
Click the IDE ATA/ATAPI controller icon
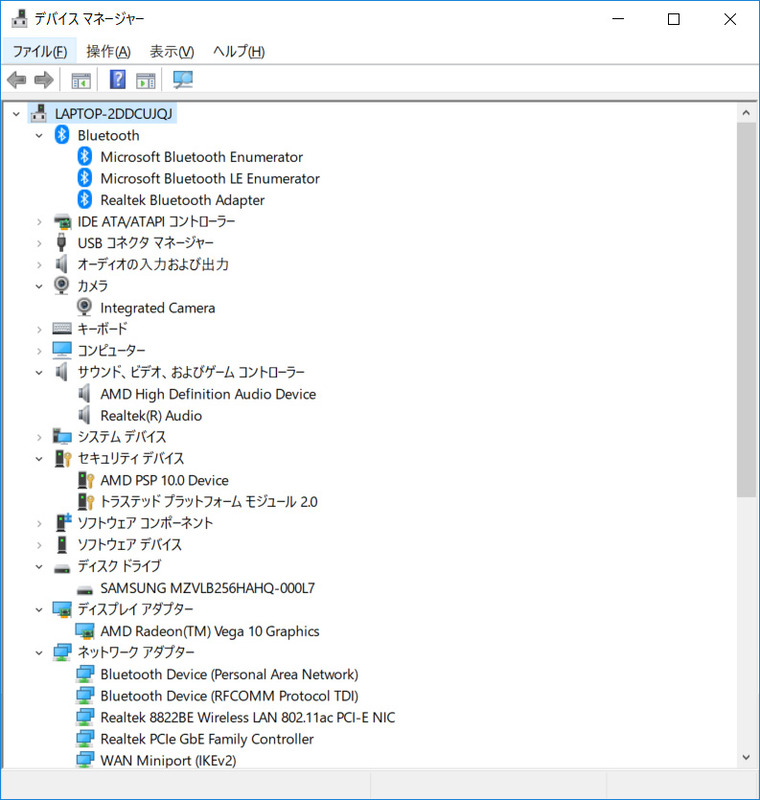tap(62, 221)
